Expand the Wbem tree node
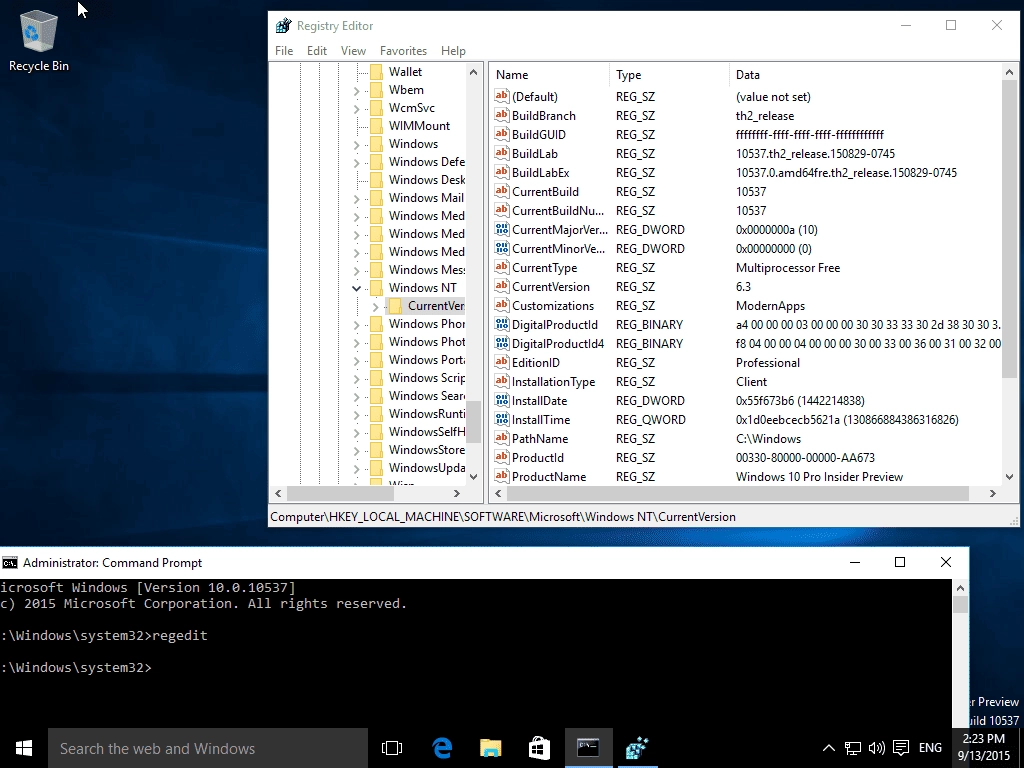The image size is (1024, 768). pos(357,90)
